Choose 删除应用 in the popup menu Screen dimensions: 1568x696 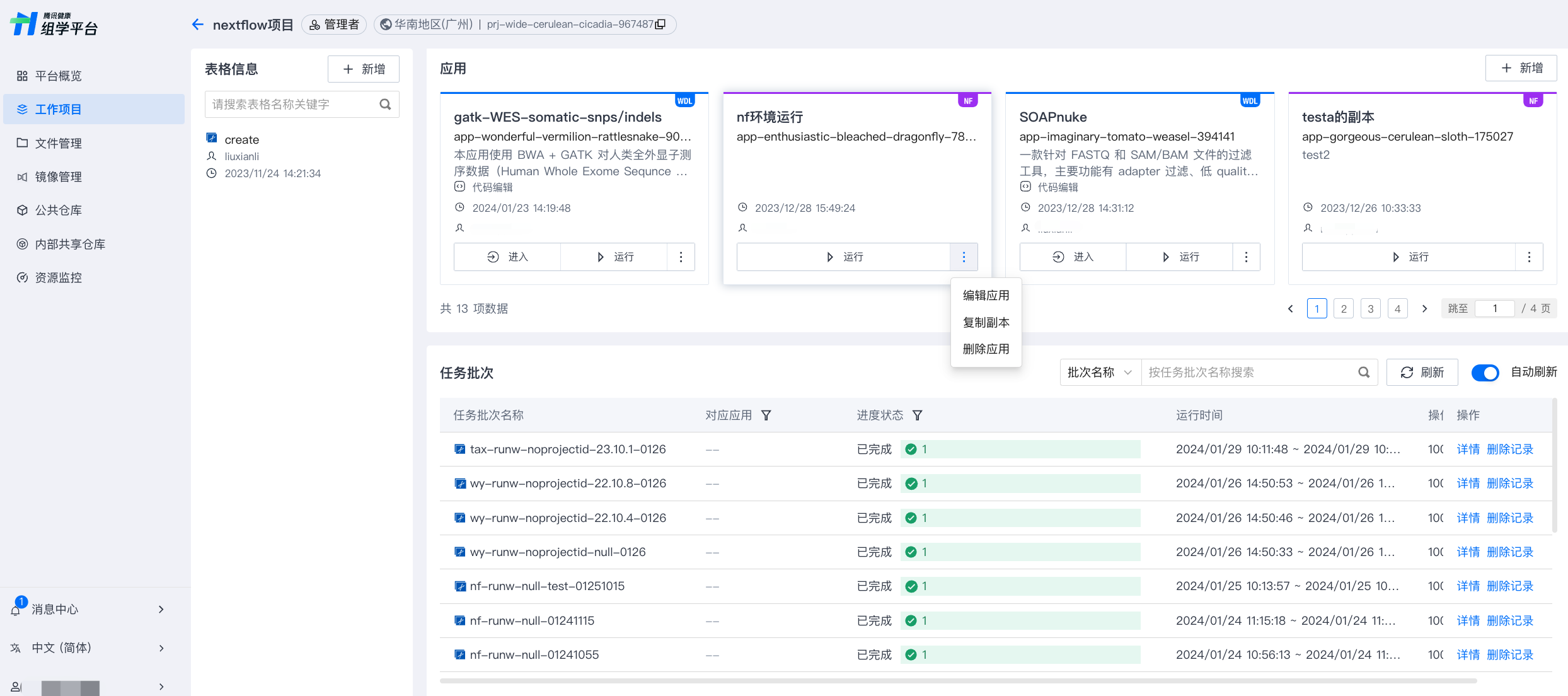click(986, 349)
